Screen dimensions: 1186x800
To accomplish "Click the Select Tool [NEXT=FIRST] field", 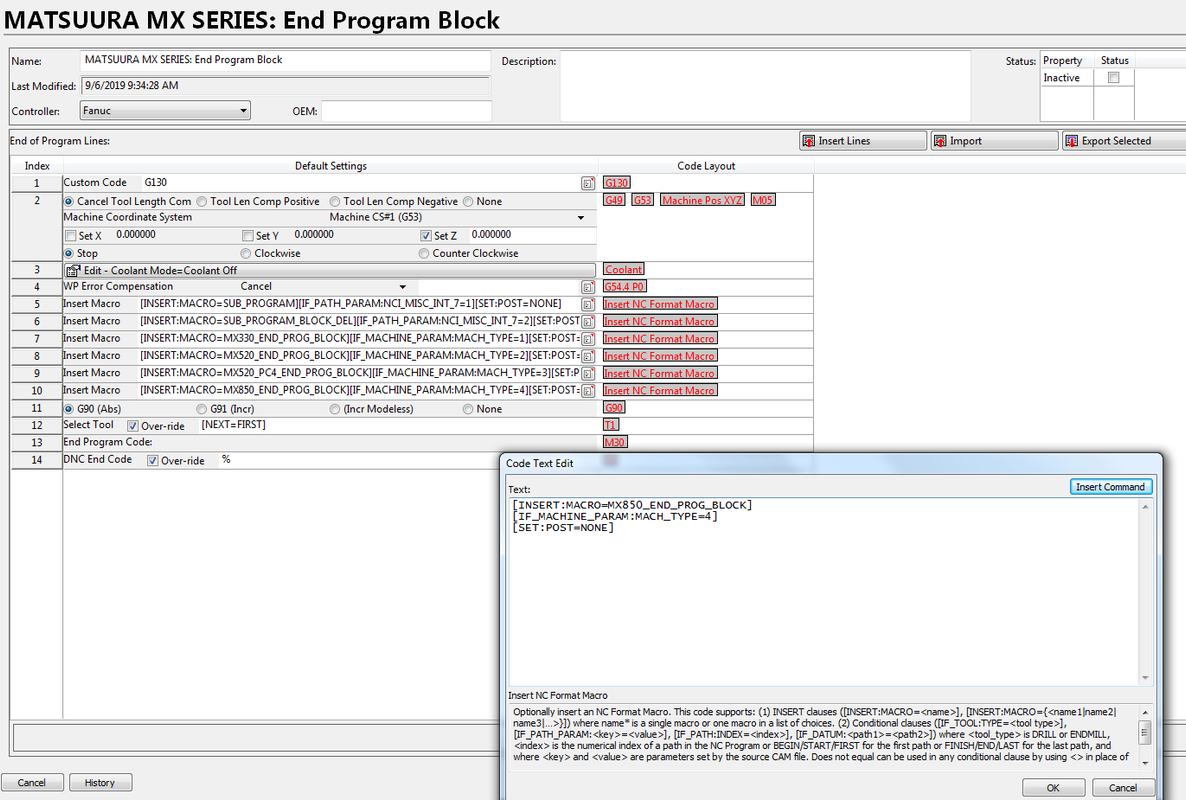I will click(397, 426).
